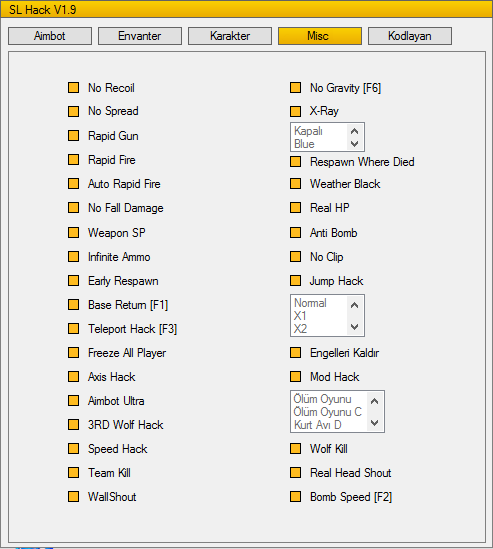Check the WallShout option

click(x=73, y=496)
